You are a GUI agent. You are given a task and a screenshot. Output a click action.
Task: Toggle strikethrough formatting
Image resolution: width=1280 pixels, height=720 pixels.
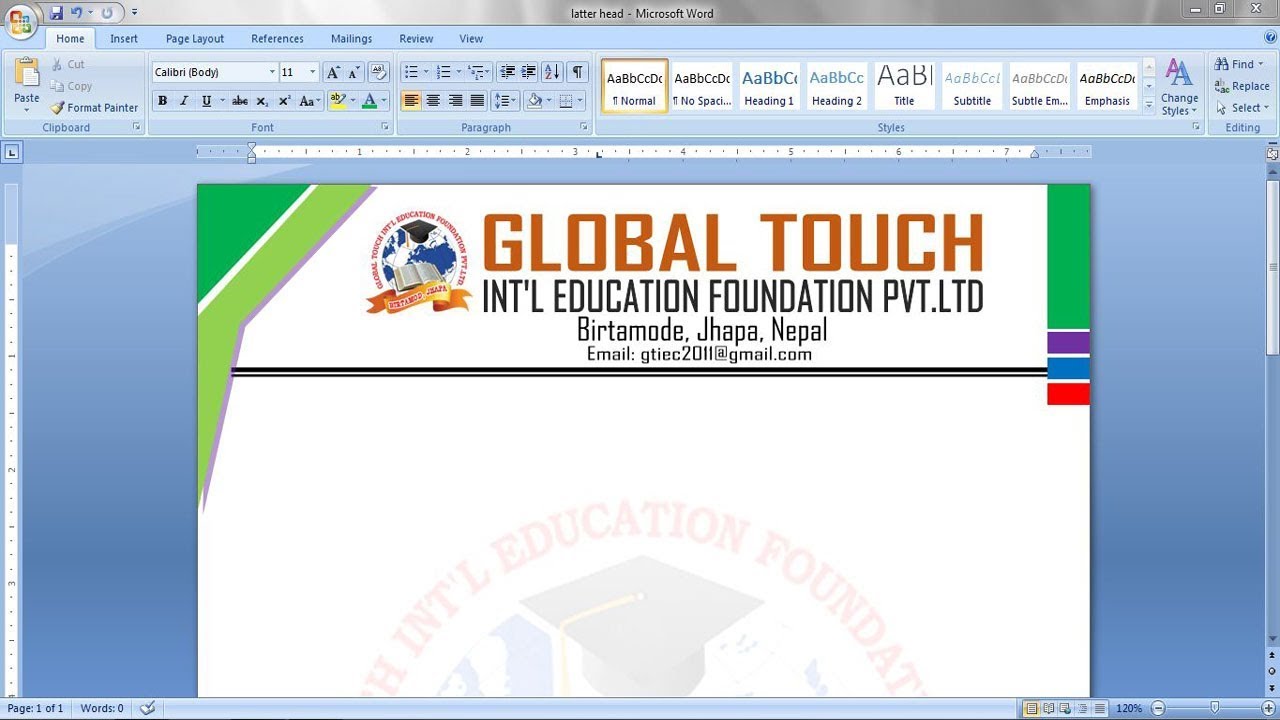(240, 101)
